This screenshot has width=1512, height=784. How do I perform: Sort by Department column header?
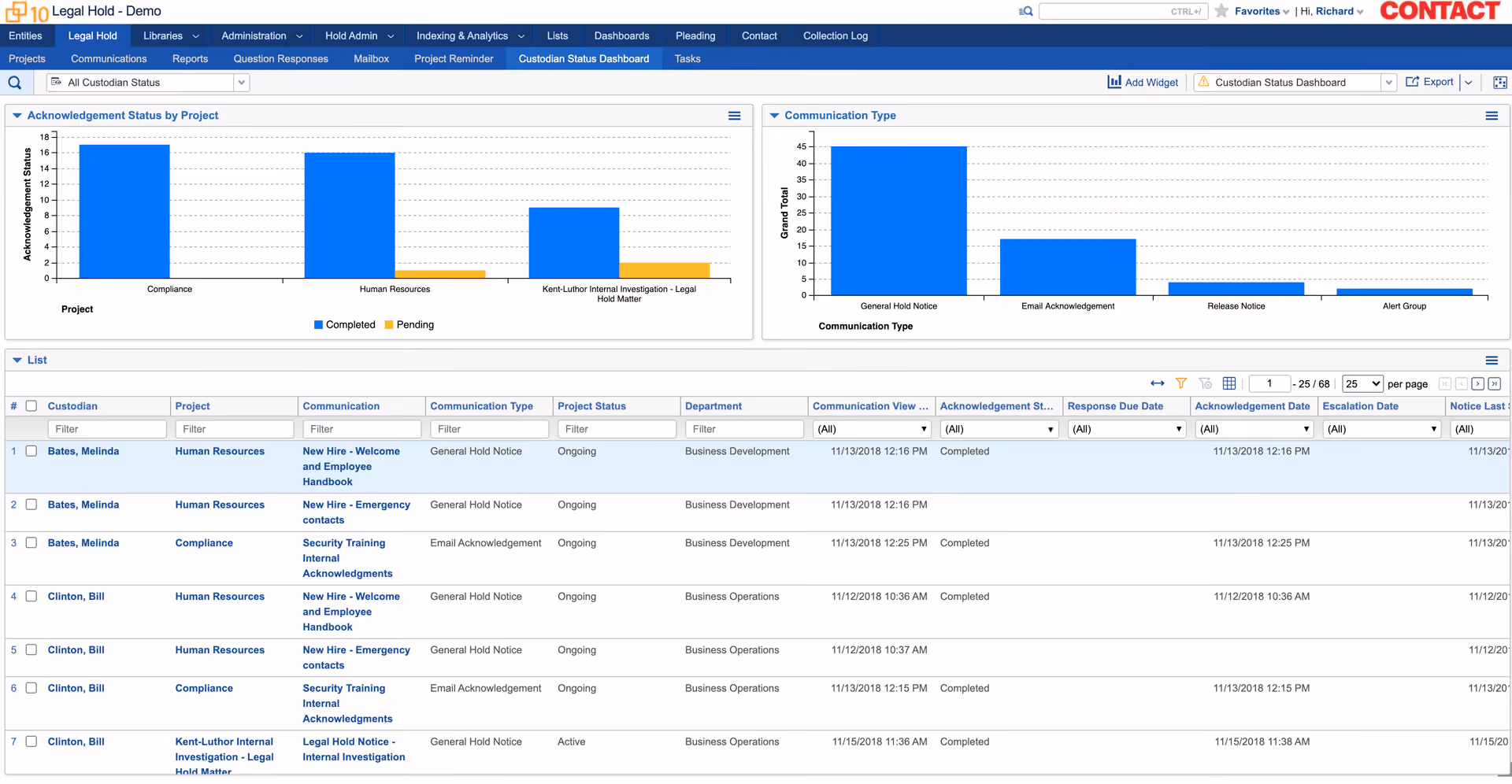coord(713,406)
